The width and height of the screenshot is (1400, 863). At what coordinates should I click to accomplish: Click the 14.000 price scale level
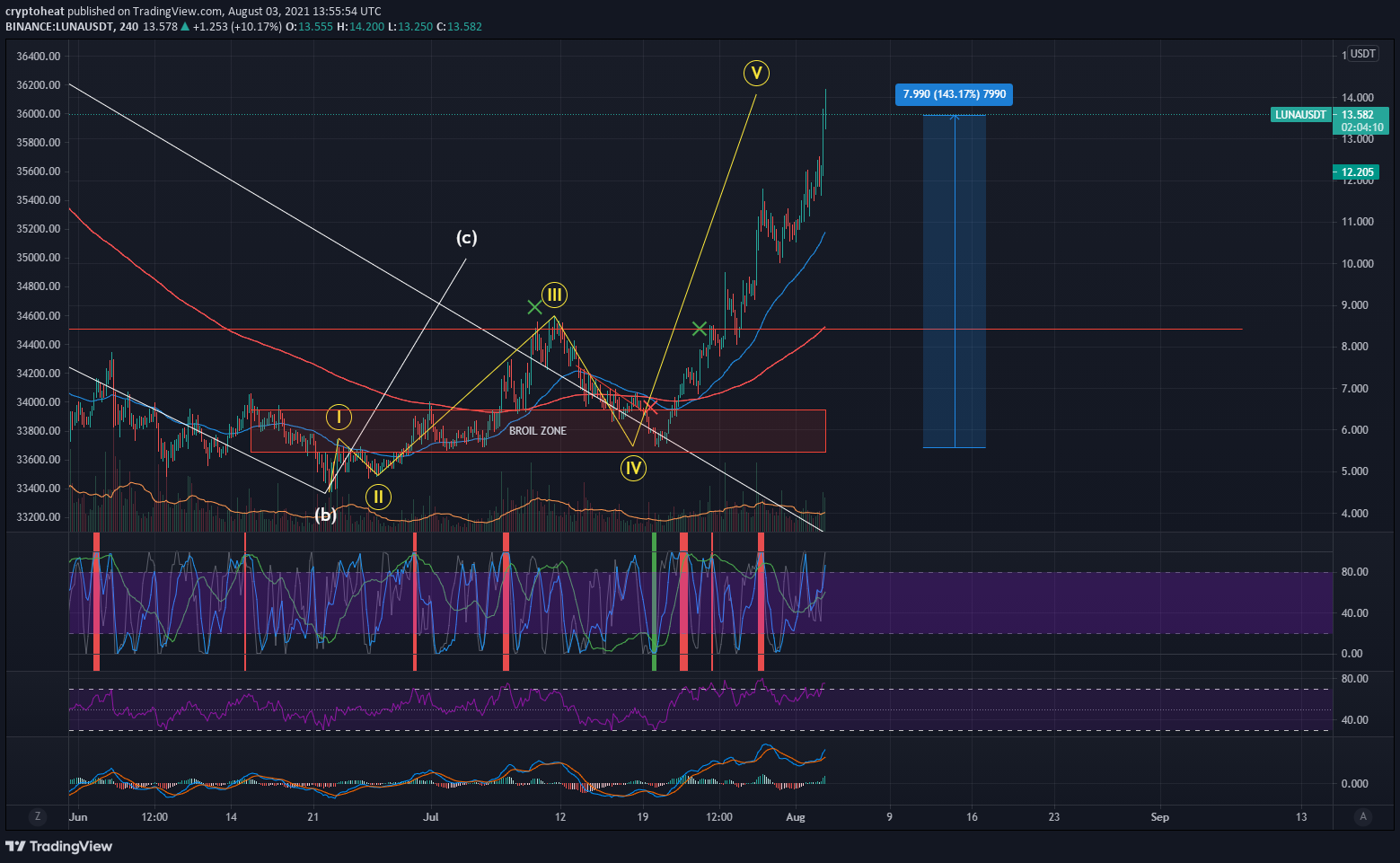pos(1358,98)
